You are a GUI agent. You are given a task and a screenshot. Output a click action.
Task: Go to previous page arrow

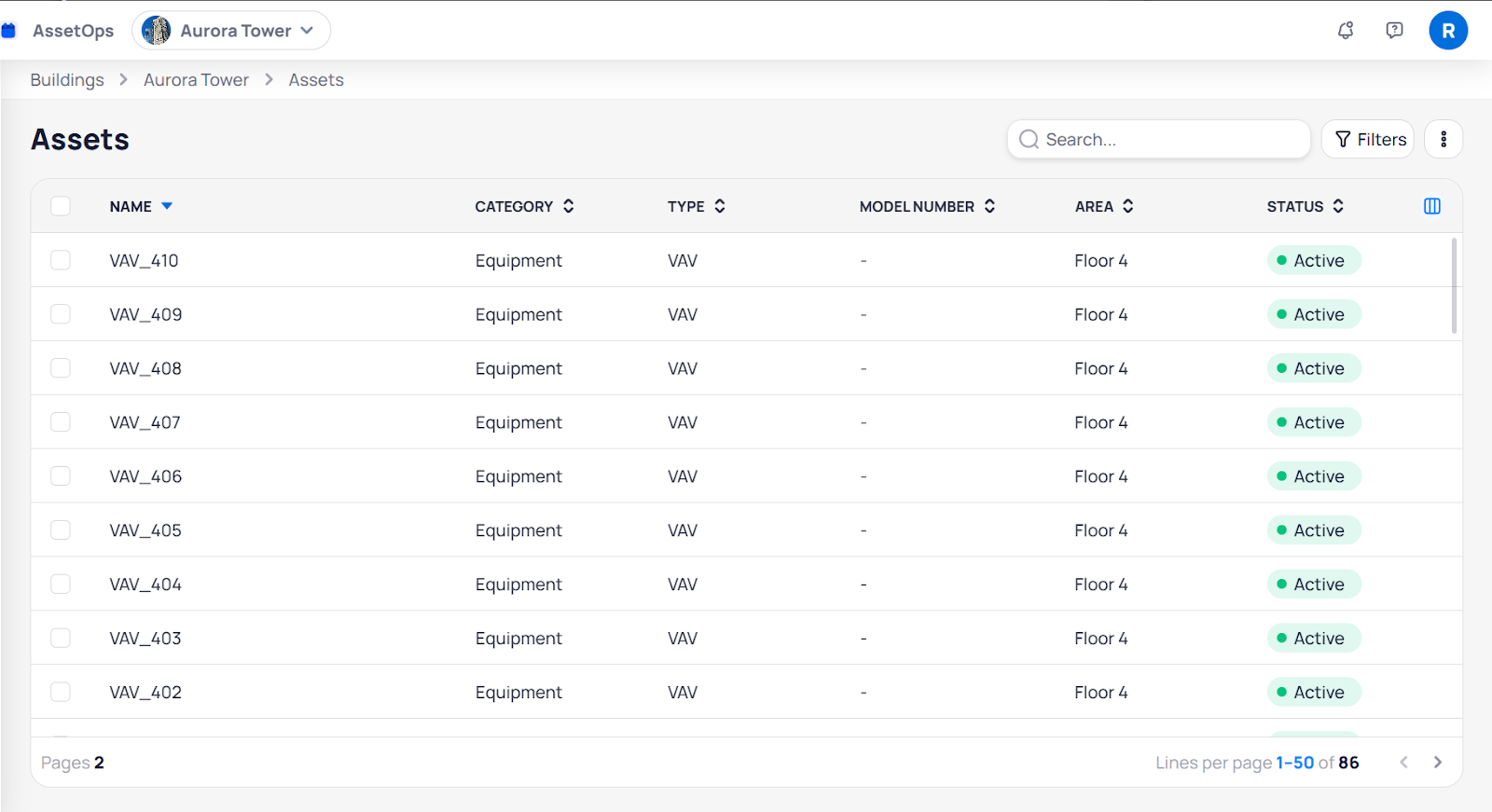[x=1403, y=763]
